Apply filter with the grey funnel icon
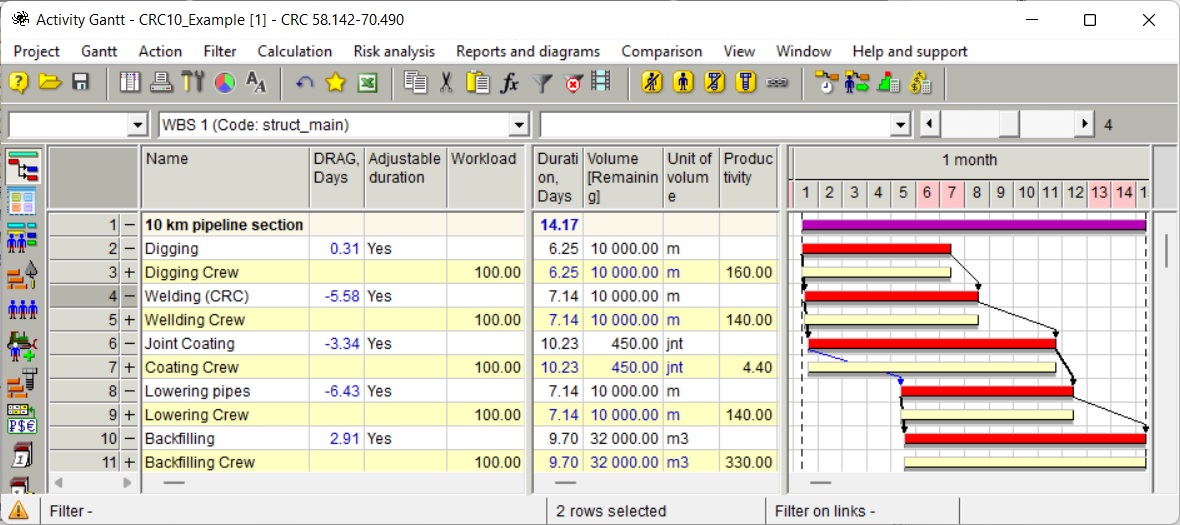The image size is (1180, 525). (542, 83)
